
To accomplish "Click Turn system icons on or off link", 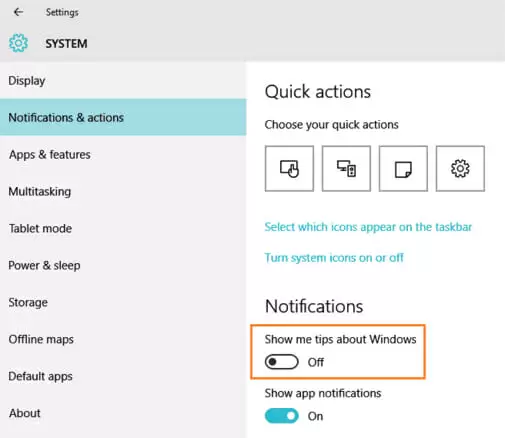I will pyautogui.click(x=334, y=258).
